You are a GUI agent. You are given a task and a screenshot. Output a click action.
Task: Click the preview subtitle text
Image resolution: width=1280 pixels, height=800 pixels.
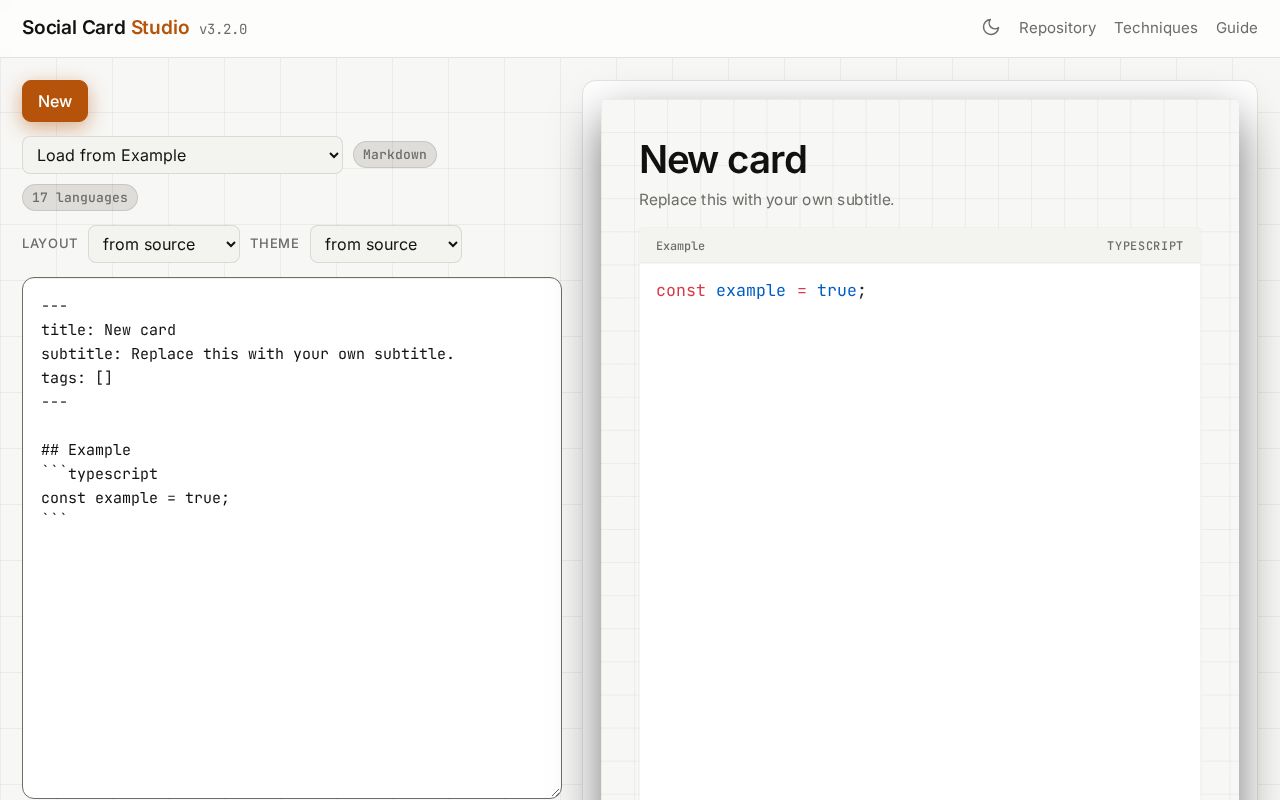[766, 200]
